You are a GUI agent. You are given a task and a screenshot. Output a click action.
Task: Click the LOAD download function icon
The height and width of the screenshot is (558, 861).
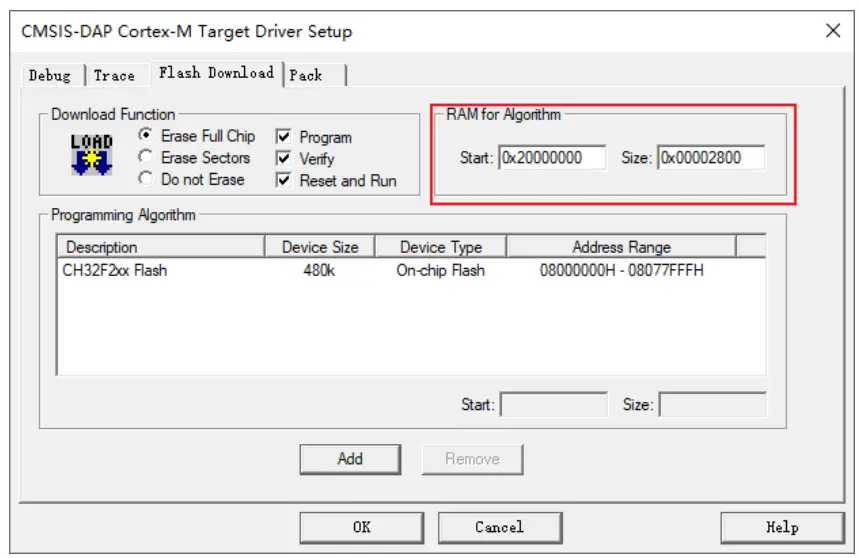click(91, 155)
